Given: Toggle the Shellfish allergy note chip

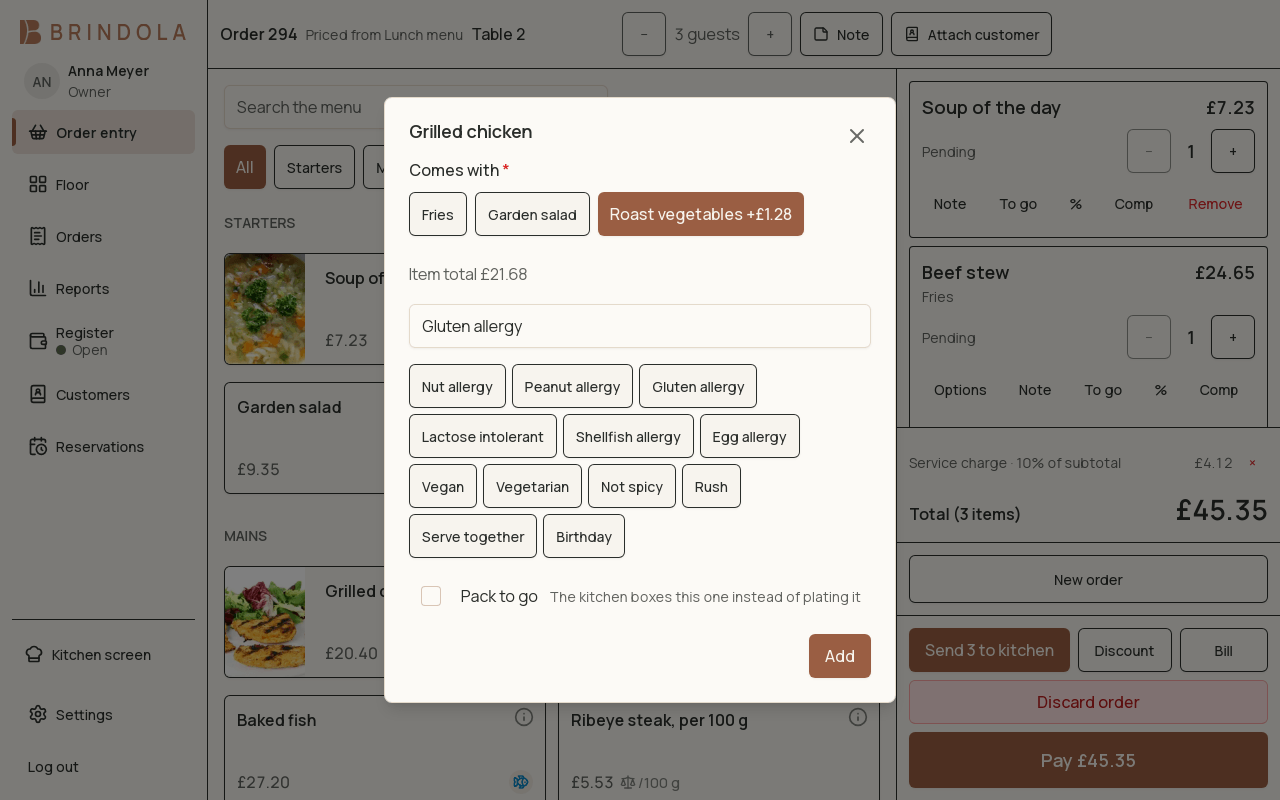Looking at the screenshot, I should pyautogui.click(x=628, y=436).
